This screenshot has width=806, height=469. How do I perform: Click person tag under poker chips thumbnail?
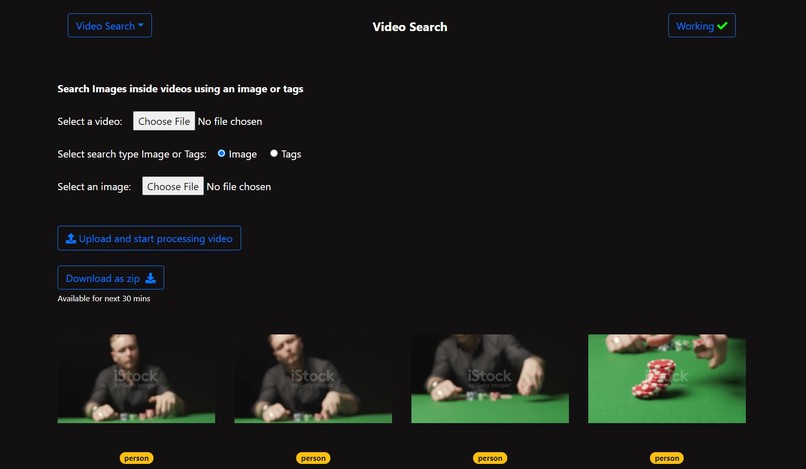(667, 458)
